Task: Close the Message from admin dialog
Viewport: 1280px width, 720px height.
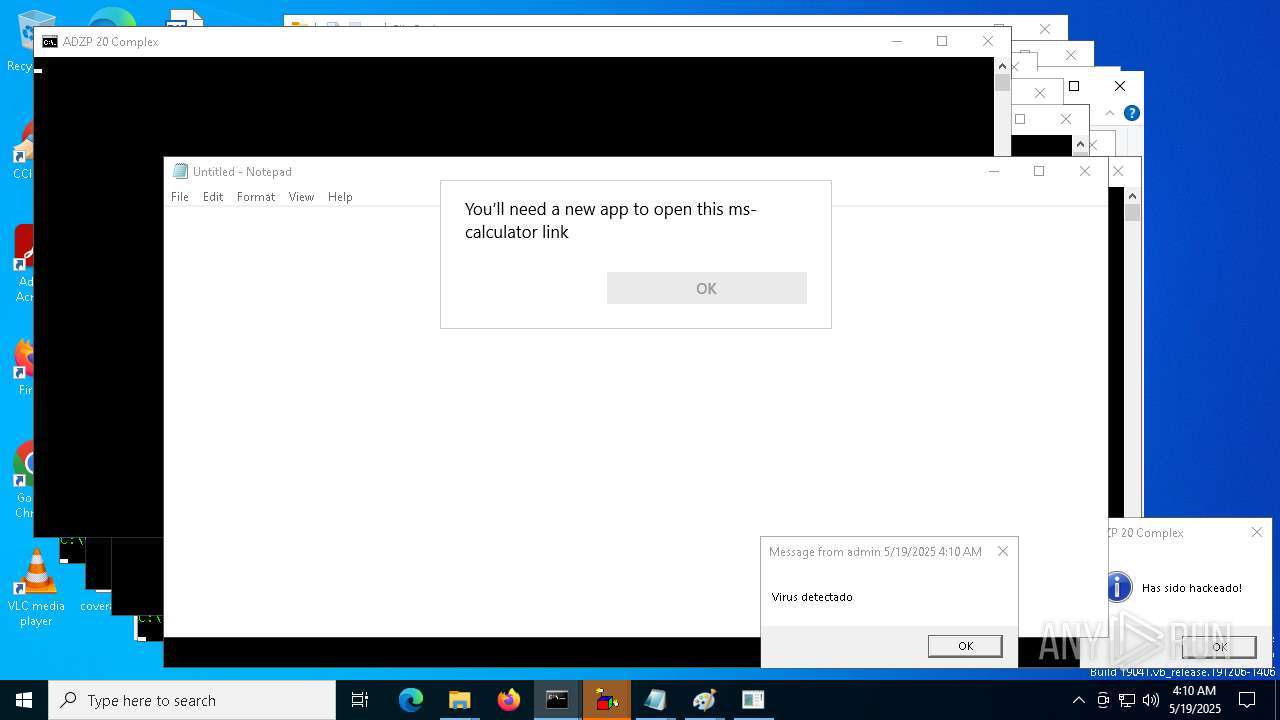Action: click(x=1003, y=551)
